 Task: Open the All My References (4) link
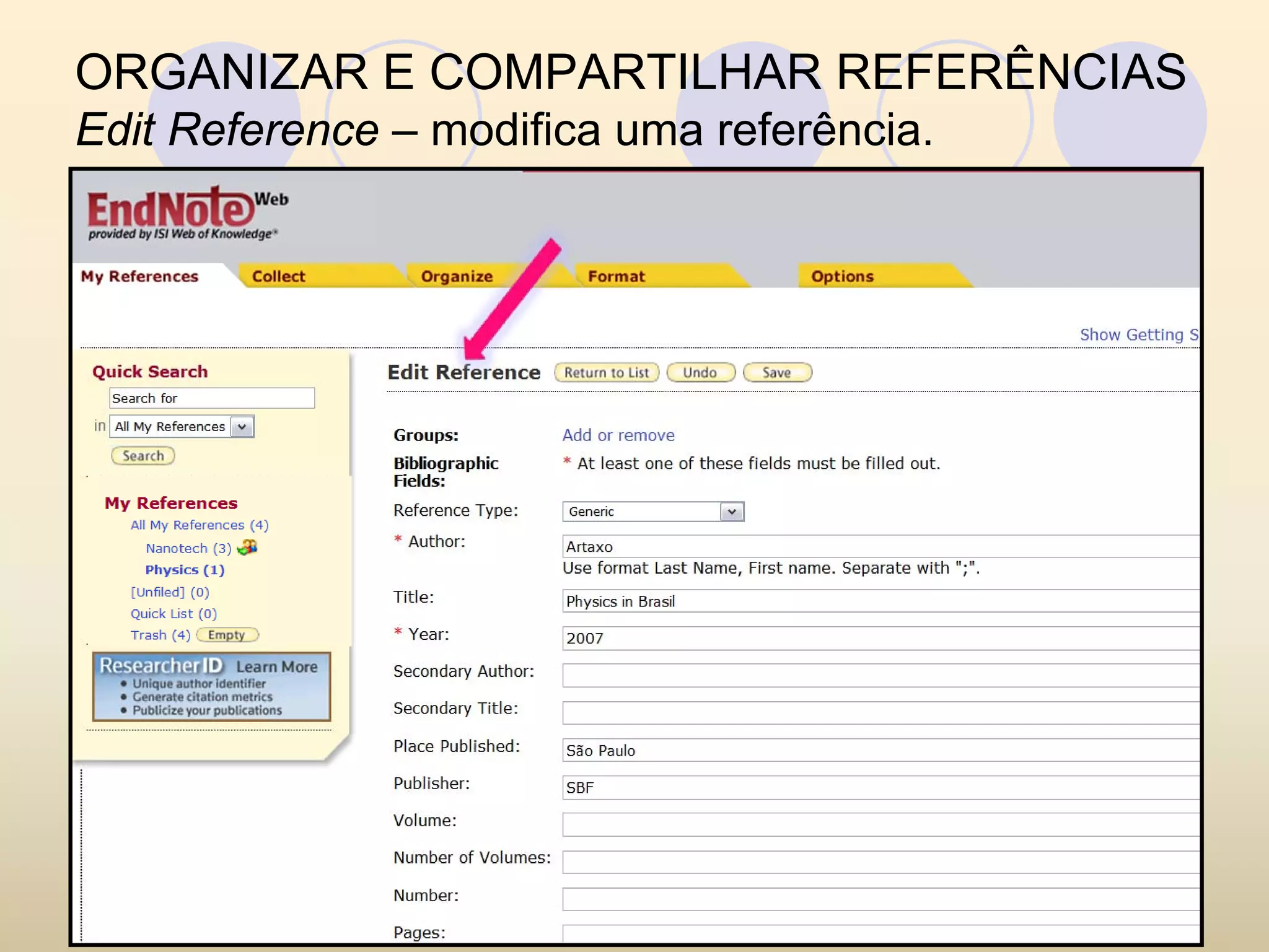pos(200,525)
